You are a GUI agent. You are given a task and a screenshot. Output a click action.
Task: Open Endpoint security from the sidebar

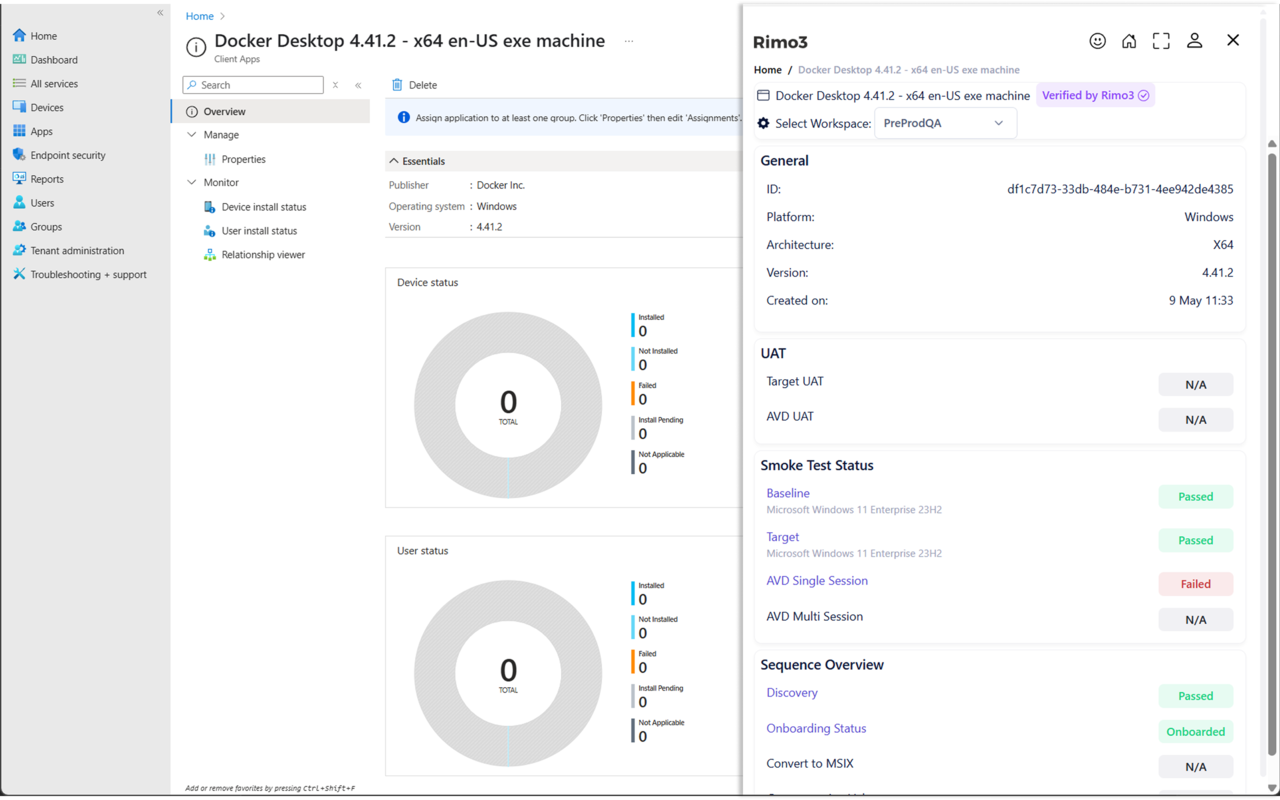[x=67, y=155]
